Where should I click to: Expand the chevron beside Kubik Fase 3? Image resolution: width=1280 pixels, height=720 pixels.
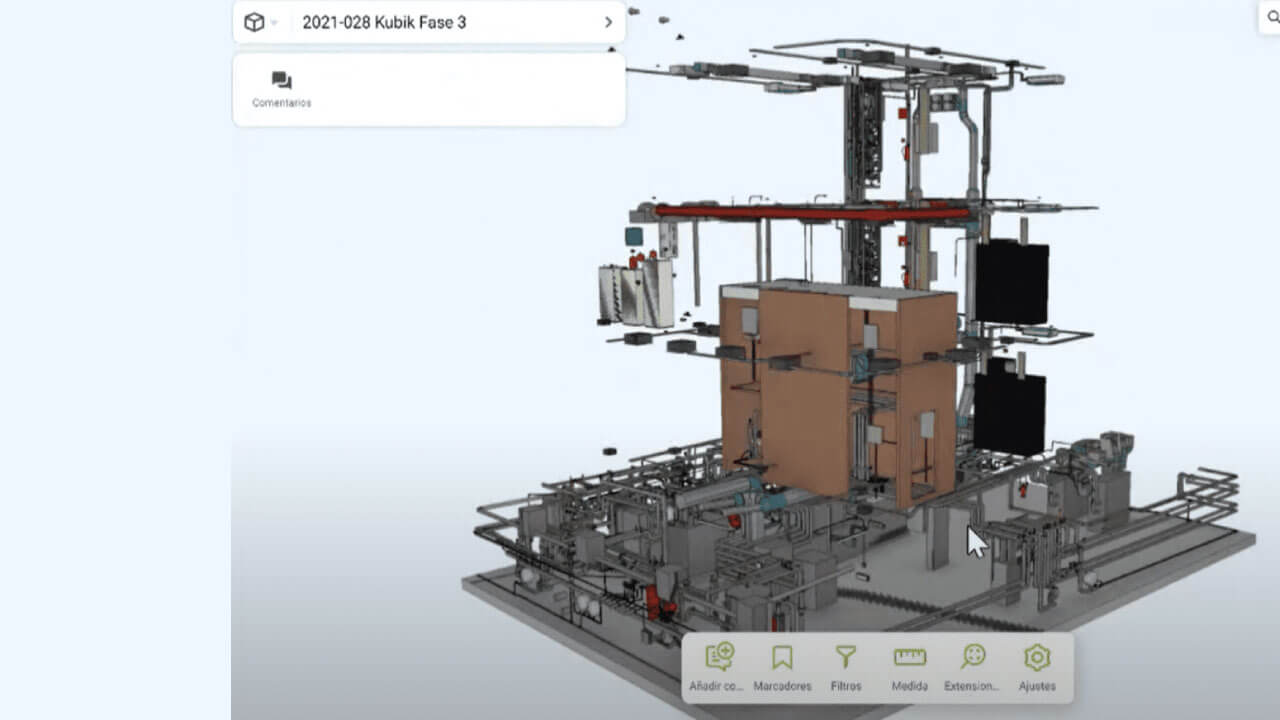pyautogui.click(x=608, y=22)
